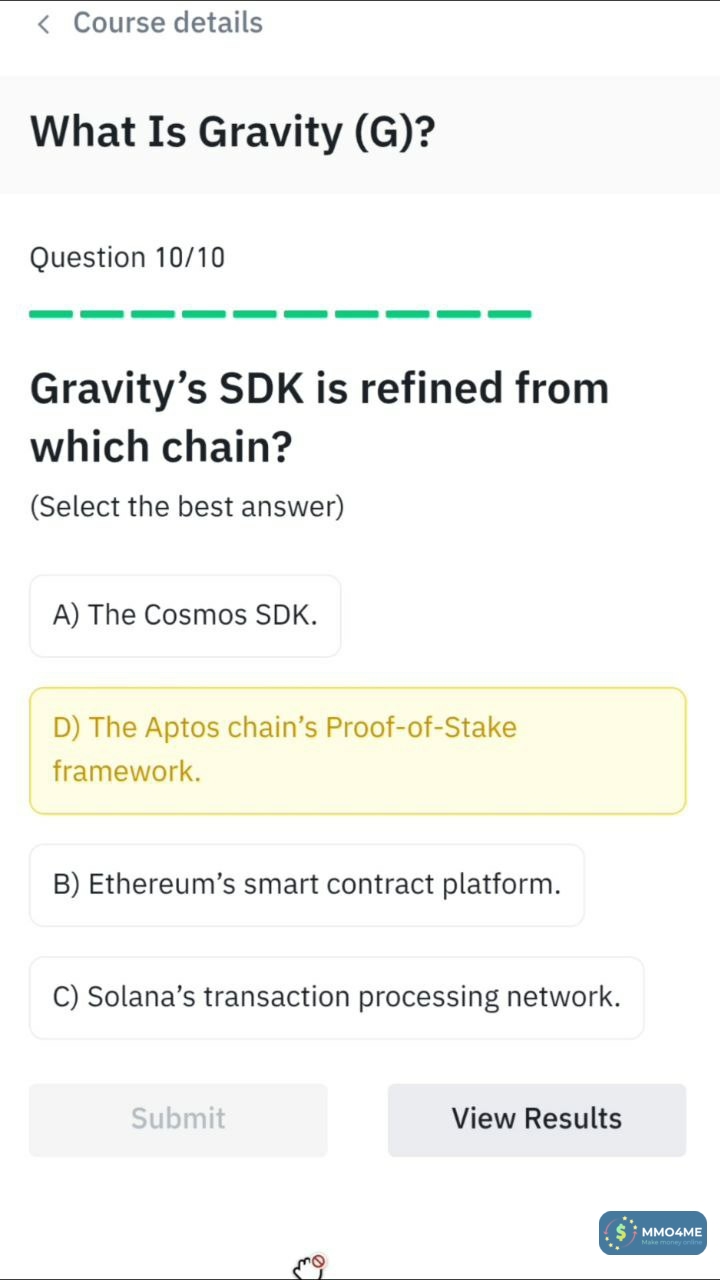This screenshot has height=1280, width=720.
Task: Click the third green progress segment
Action: coord(153,314)
